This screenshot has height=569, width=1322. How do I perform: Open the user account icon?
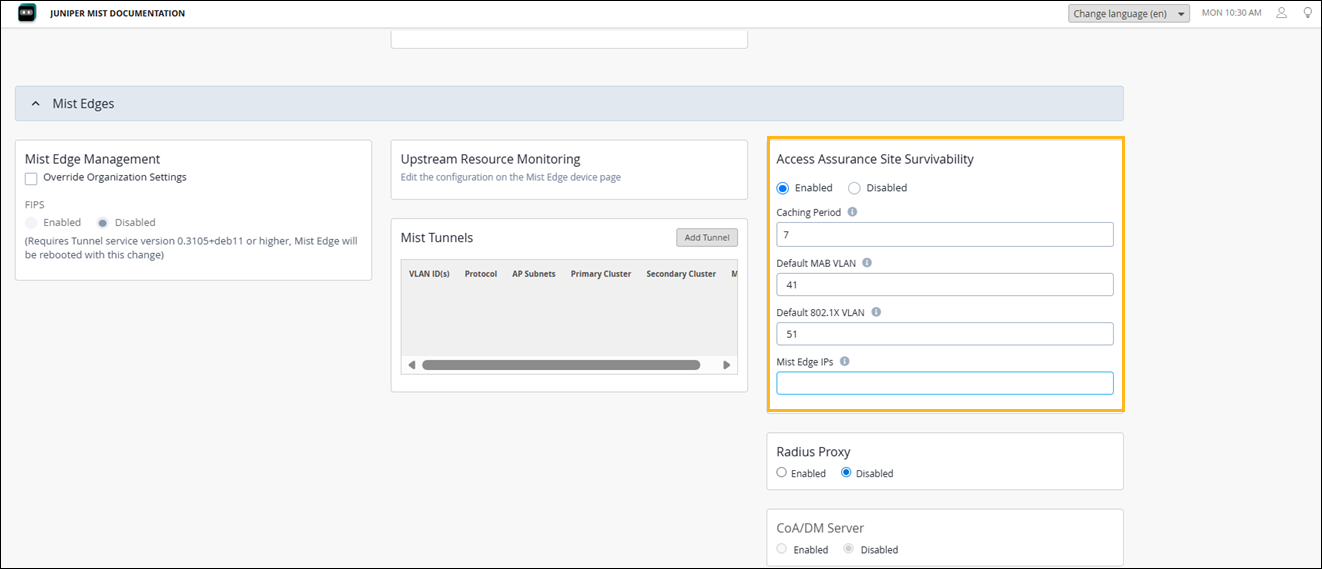pyautogui.click(x=1282, y=13)
